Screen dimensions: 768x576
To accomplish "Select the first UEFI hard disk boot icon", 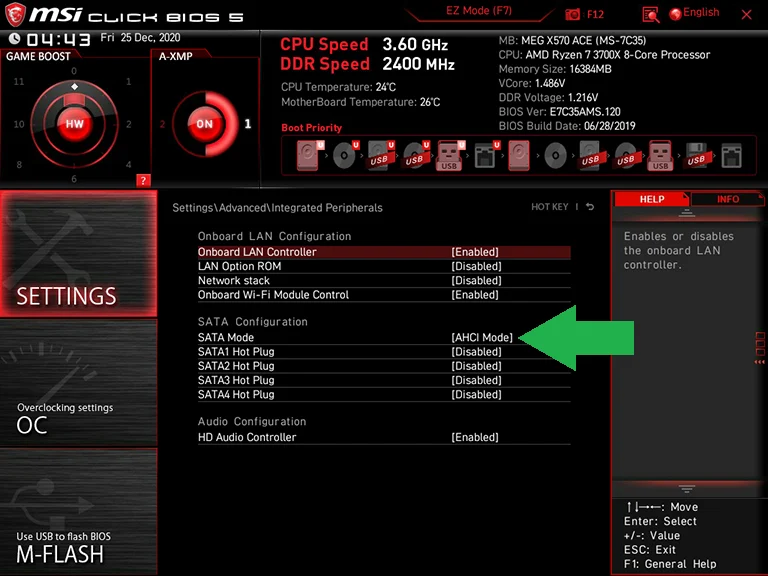I will 310,155.
